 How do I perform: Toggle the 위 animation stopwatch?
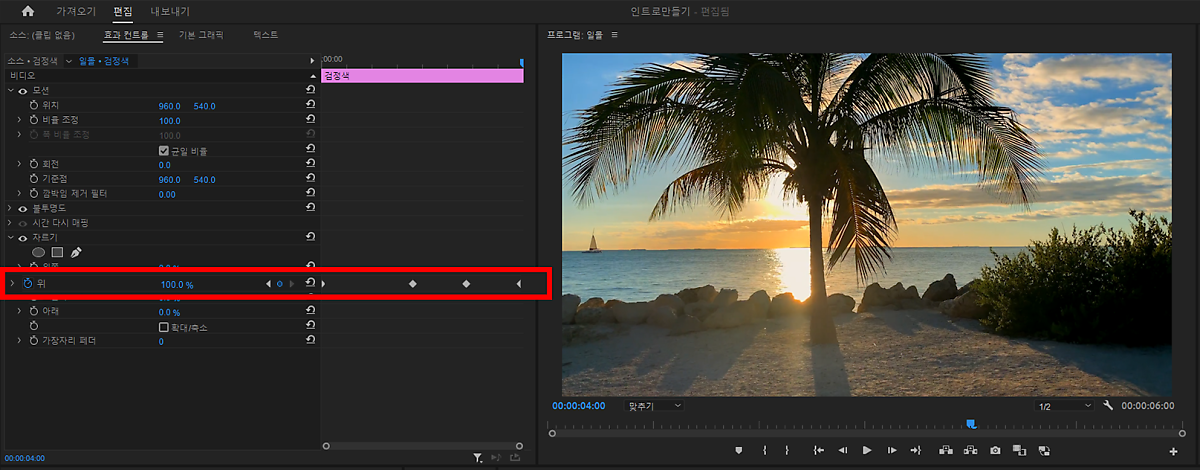pos(28,284)
